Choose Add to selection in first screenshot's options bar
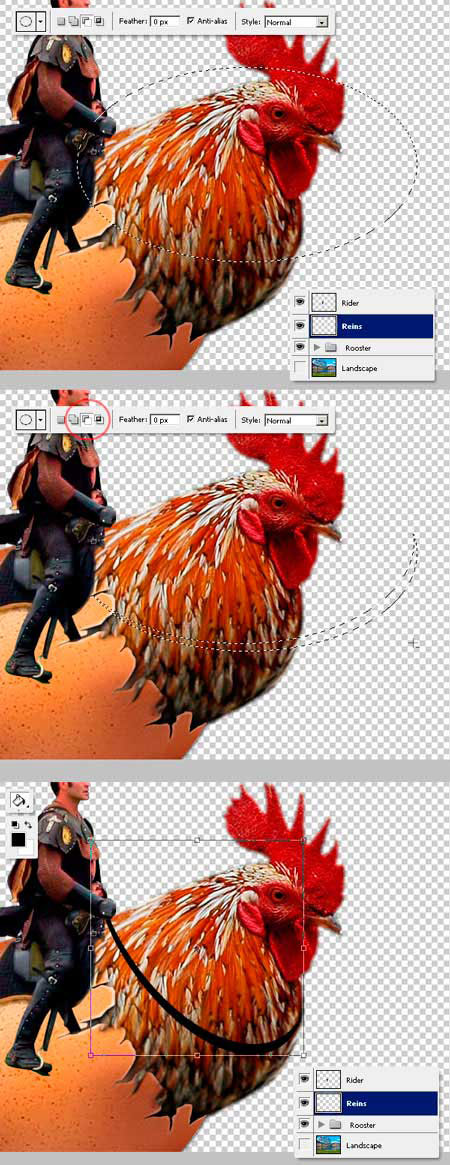Viewport: 450px width, 1165px height. click(74, 22)
